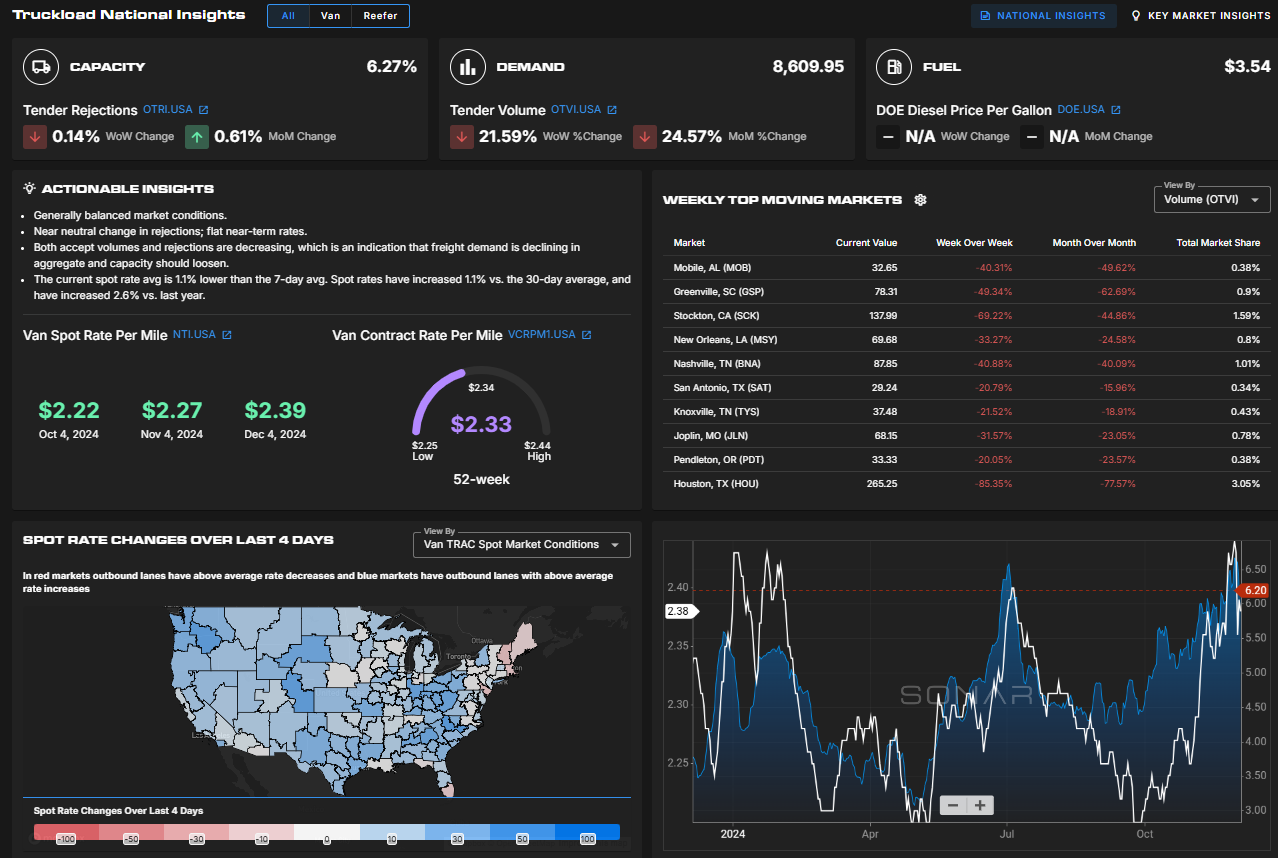Click Tender Rejections MoM up arrow indicator
The width and height of the screenshot is (1278, 858).
click(x=197, y=137)
